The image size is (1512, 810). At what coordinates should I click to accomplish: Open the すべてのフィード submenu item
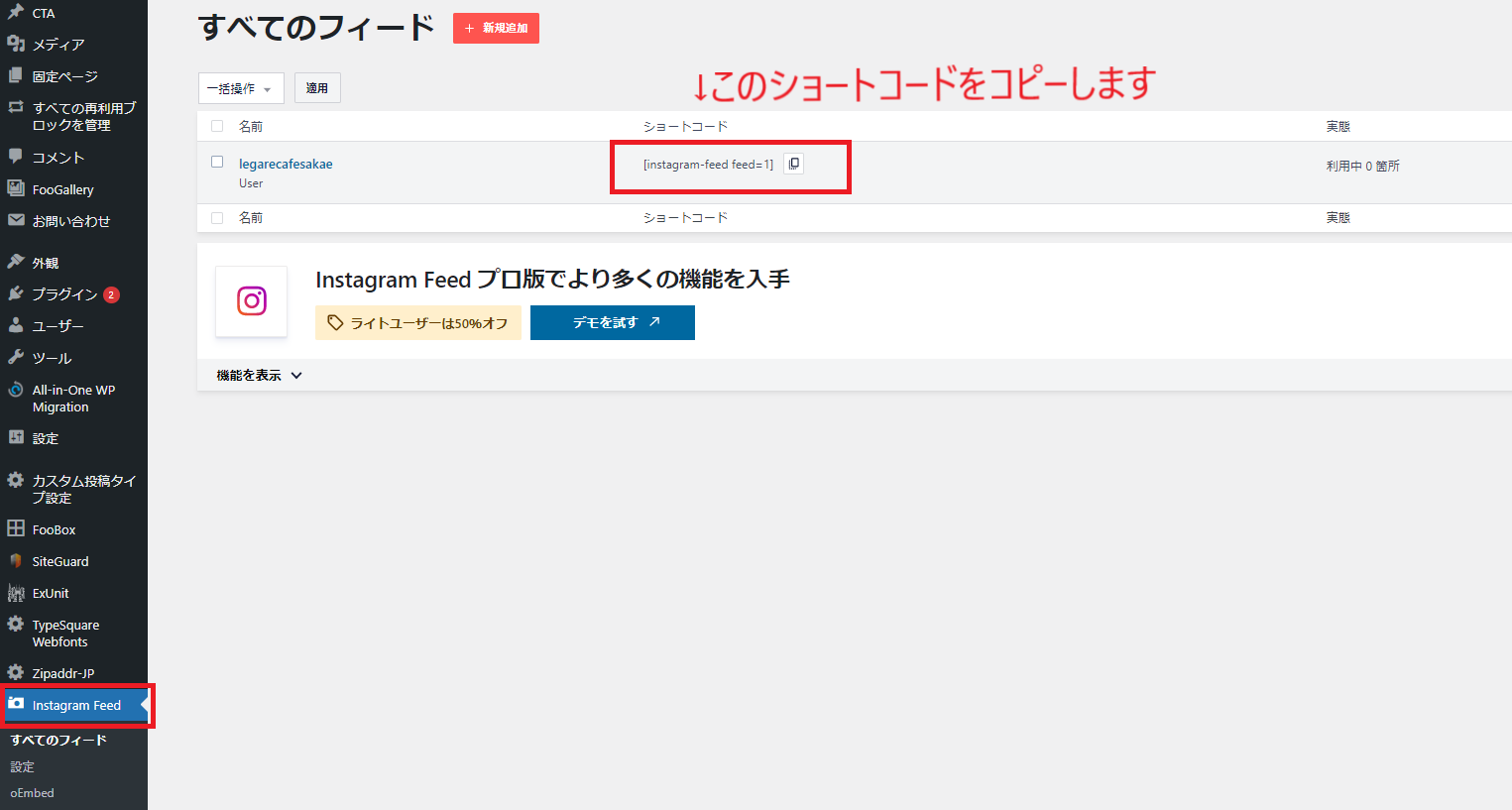pos(58,740)
